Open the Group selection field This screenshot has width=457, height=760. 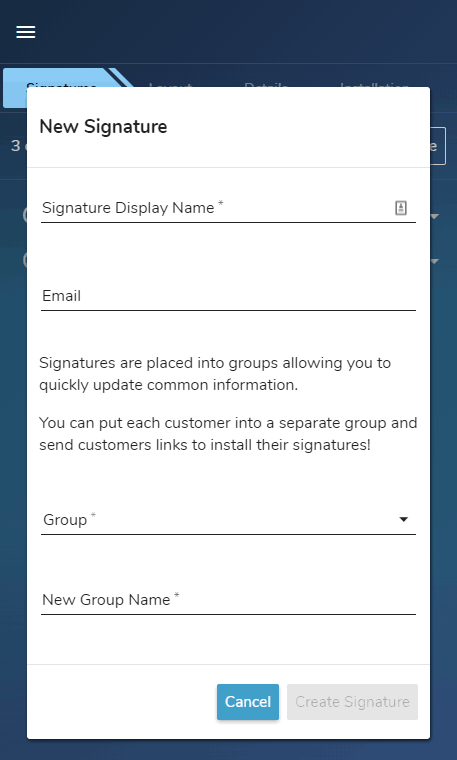(x=228, y=520)
